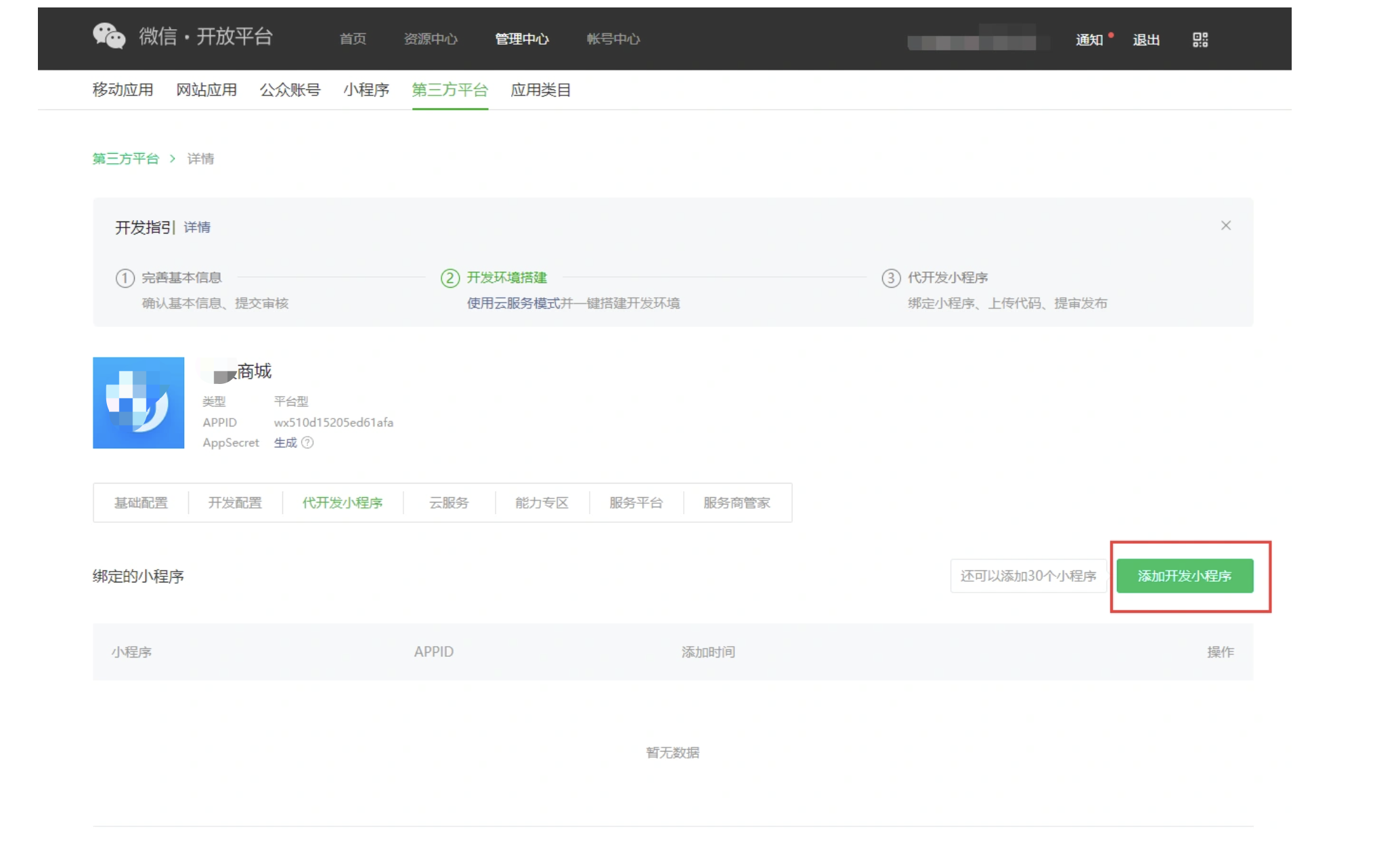
Task: Click 生成 link for AppSecret
Action: (286, 442)
